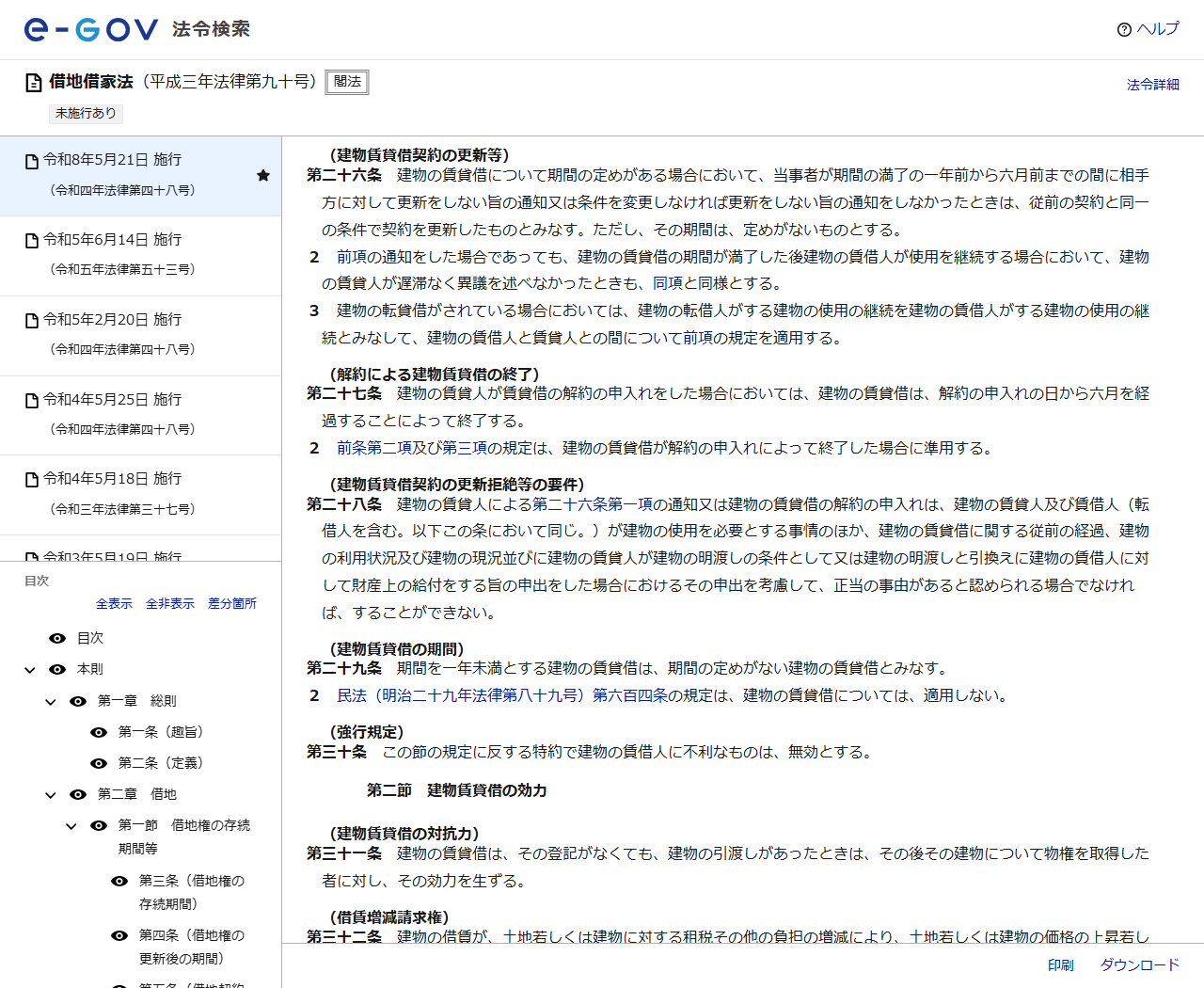
Task: Click the 未施行あり tag
Action: 86,113
